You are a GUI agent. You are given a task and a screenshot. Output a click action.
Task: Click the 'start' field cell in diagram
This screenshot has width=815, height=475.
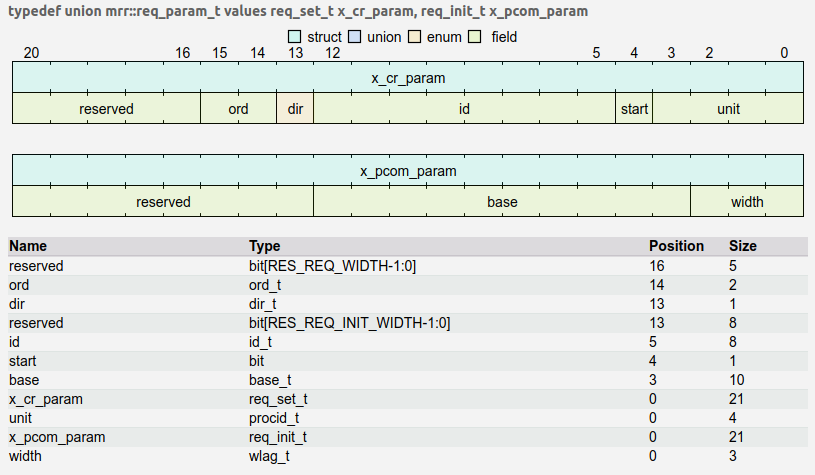click(634, 108)
